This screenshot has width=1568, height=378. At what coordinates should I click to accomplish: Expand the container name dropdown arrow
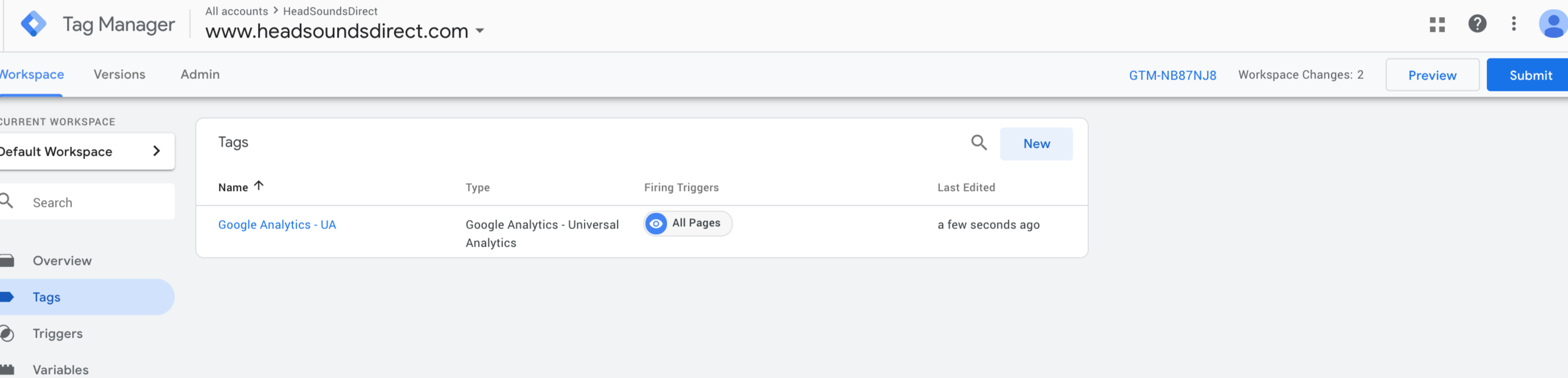pyautogui.click(x=480, y=31)
